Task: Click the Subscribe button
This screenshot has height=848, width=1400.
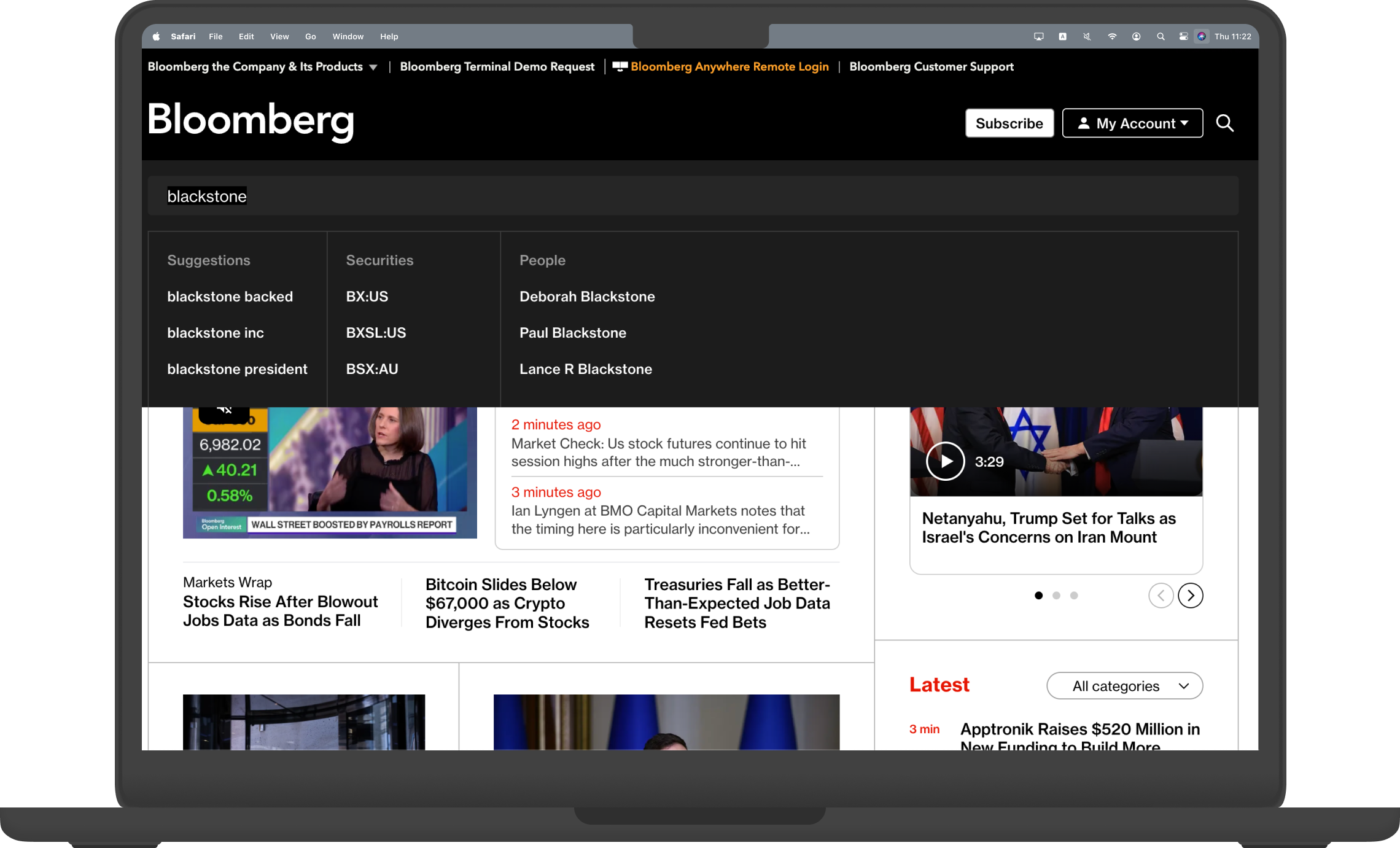Action: click(x=1009, y=123)
